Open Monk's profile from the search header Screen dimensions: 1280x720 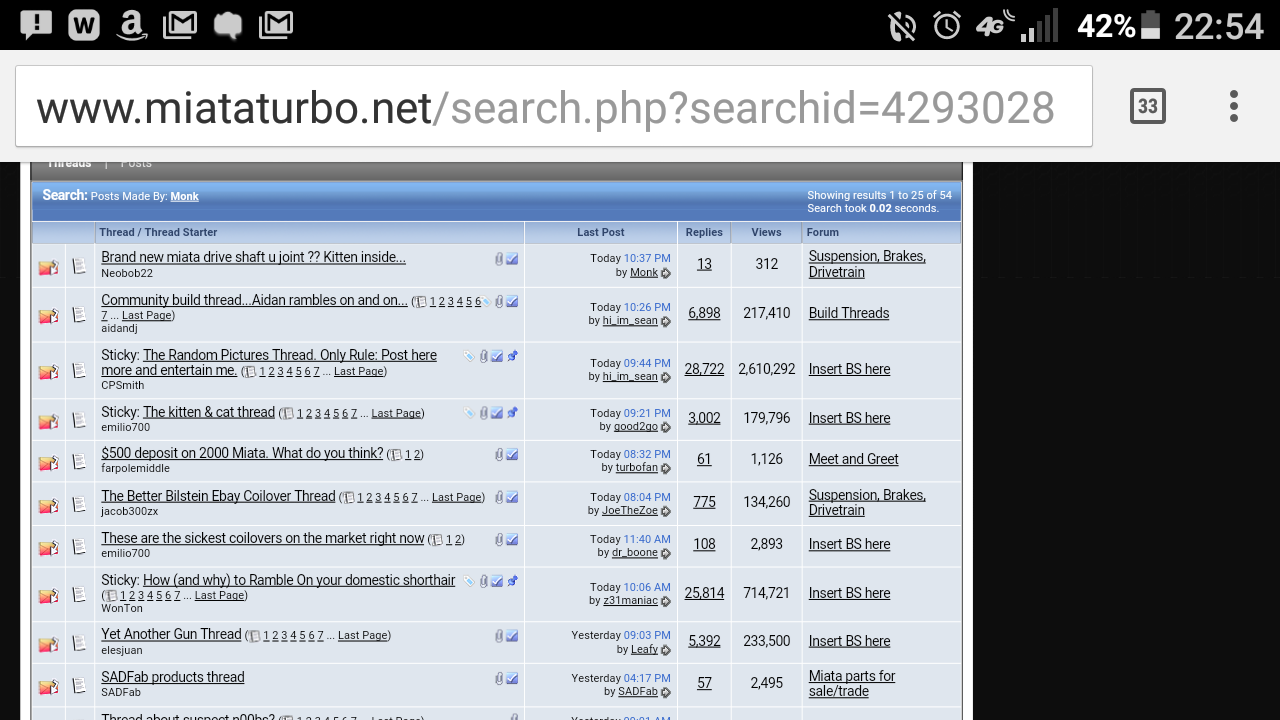click(x=184, y=197)
